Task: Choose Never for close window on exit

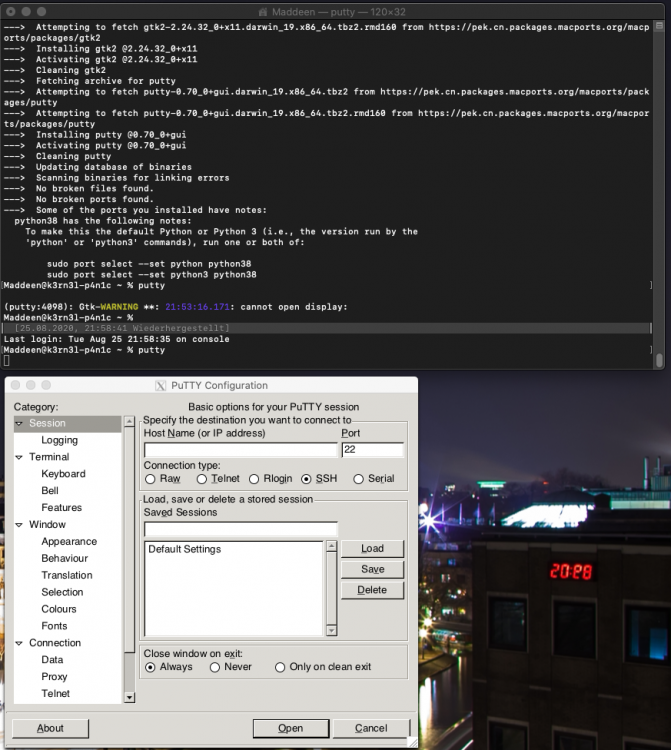Action: click(x=215, y=667)
